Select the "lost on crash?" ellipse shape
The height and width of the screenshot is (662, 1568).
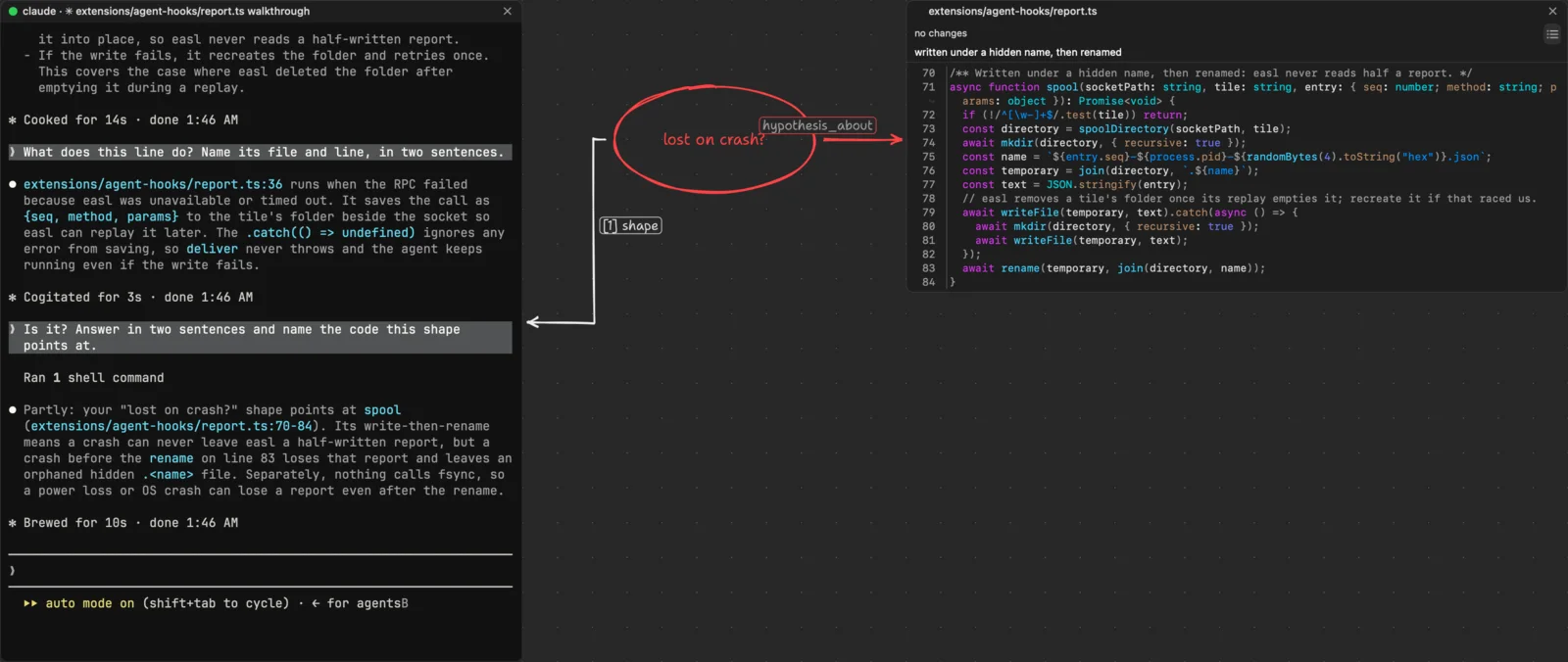click(x=714, y=139)
